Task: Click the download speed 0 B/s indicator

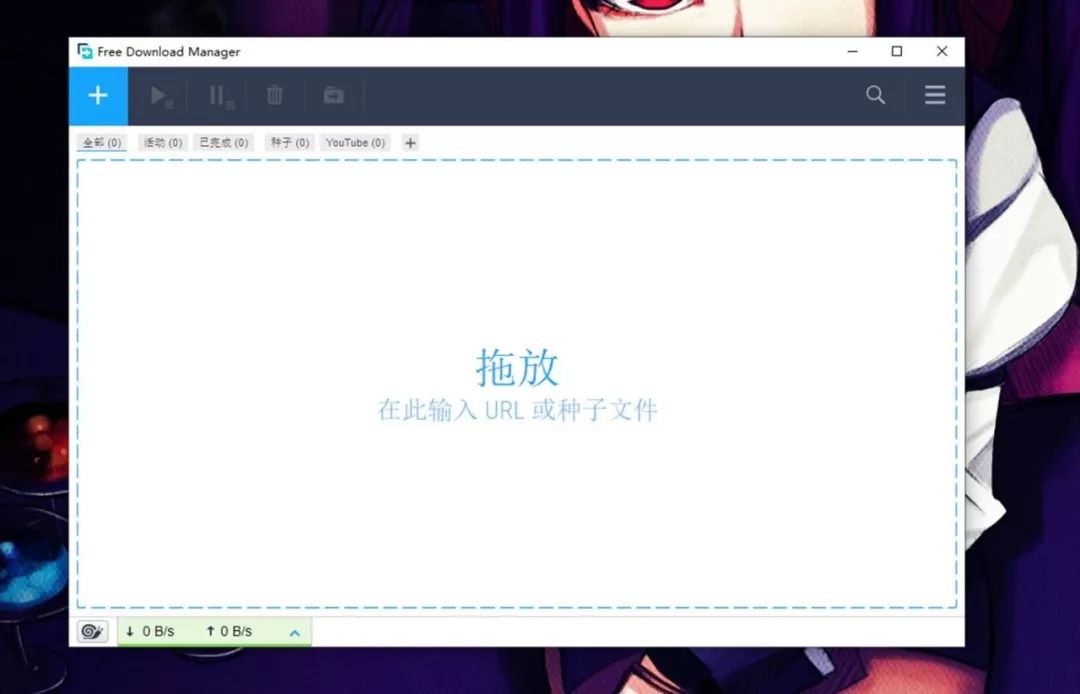Action: click(151, 632)
